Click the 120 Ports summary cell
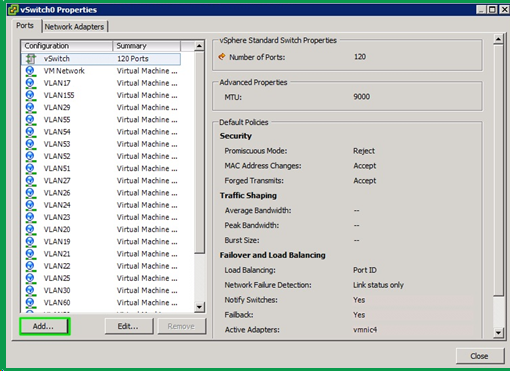The image size is (510, 371). tap(133, 59)
